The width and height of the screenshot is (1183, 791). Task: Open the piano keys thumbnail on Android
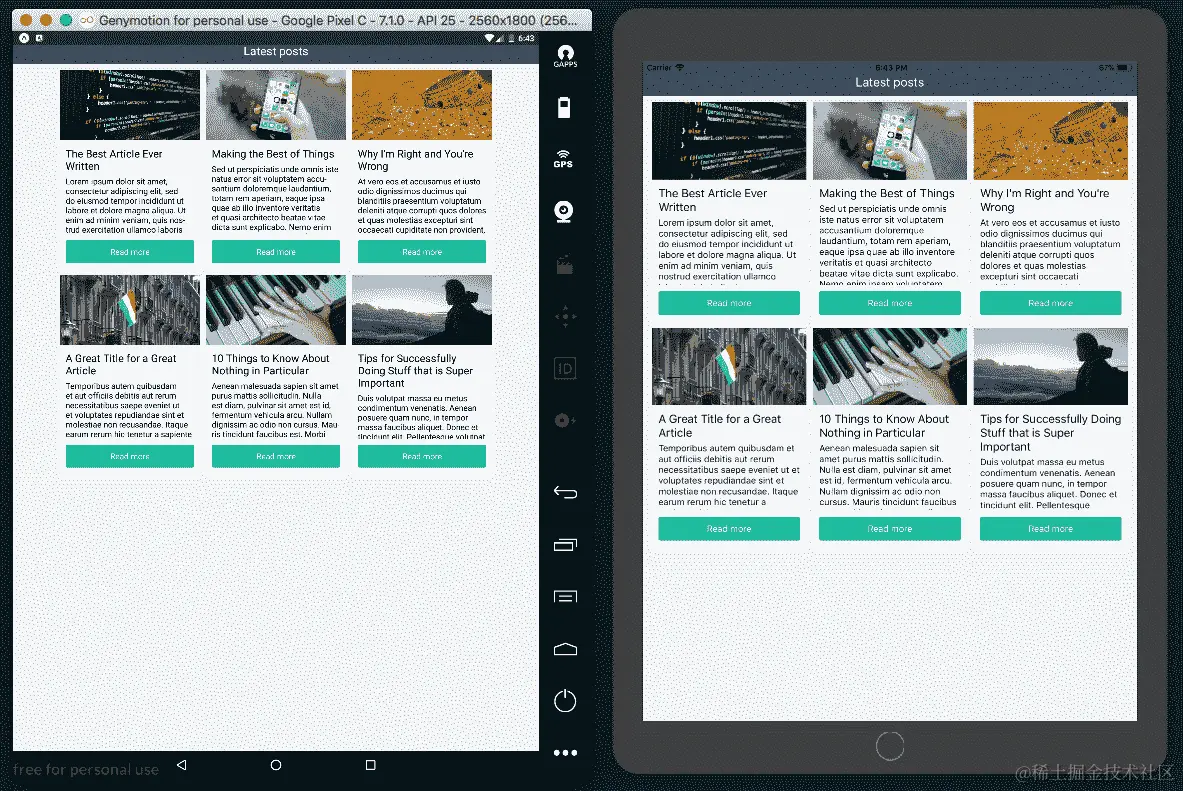click(275, 309)
